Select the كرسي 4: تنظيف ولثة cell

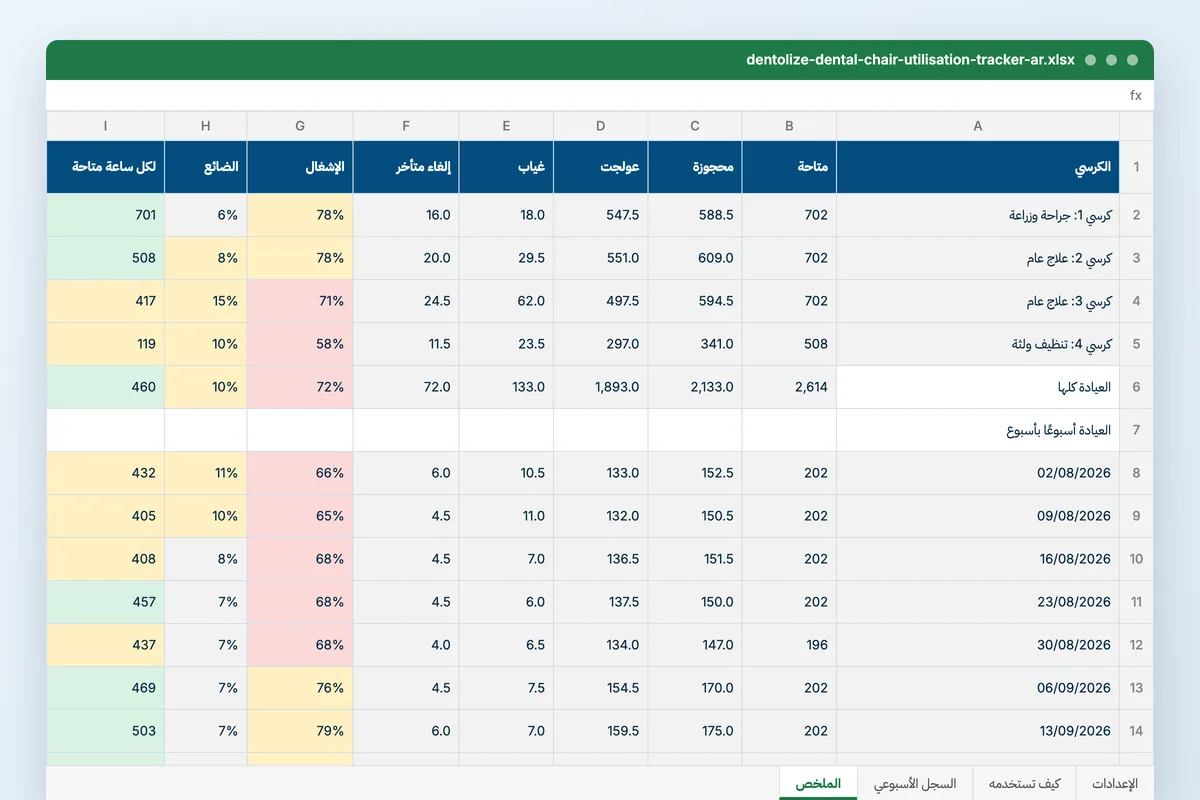coord(978,344)
